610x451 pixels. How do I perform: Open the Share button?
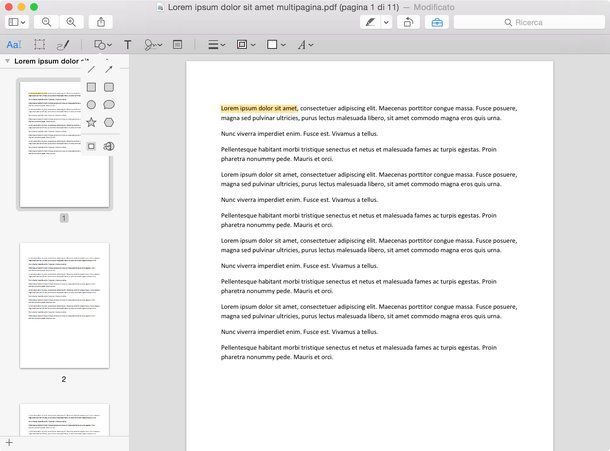click(x=101, y=22)
